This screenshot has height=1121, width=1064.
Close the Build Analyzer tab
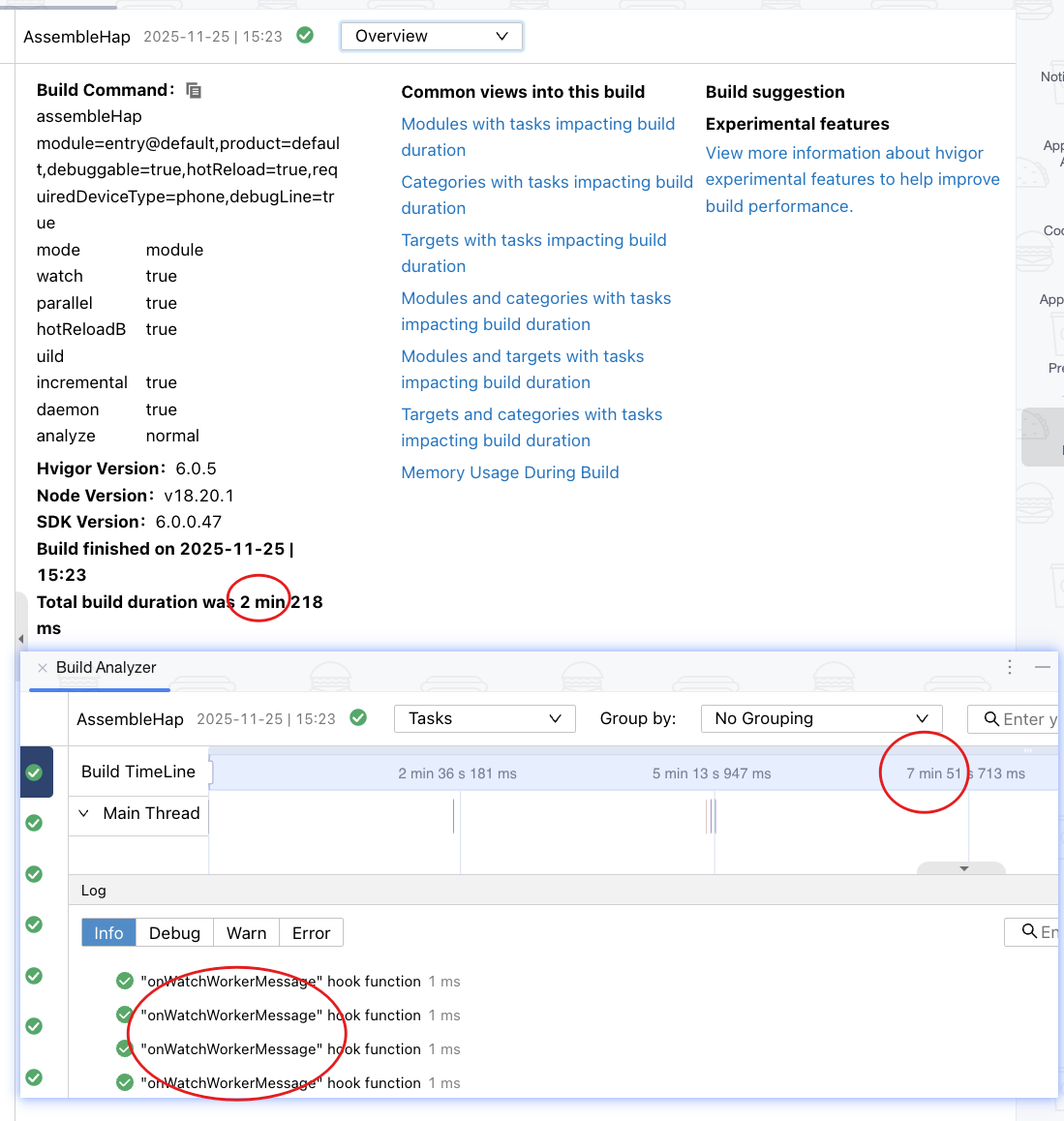click(x=42, y=668)
